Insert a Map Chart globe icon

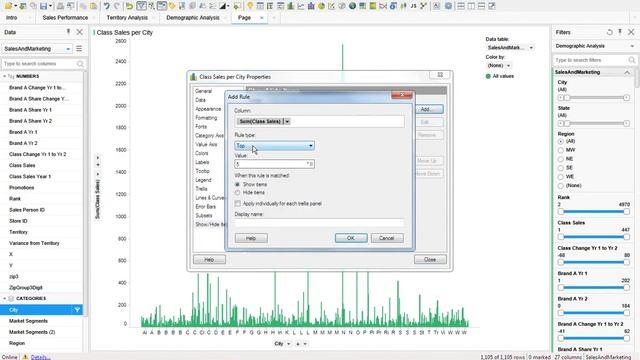(352, 6)
